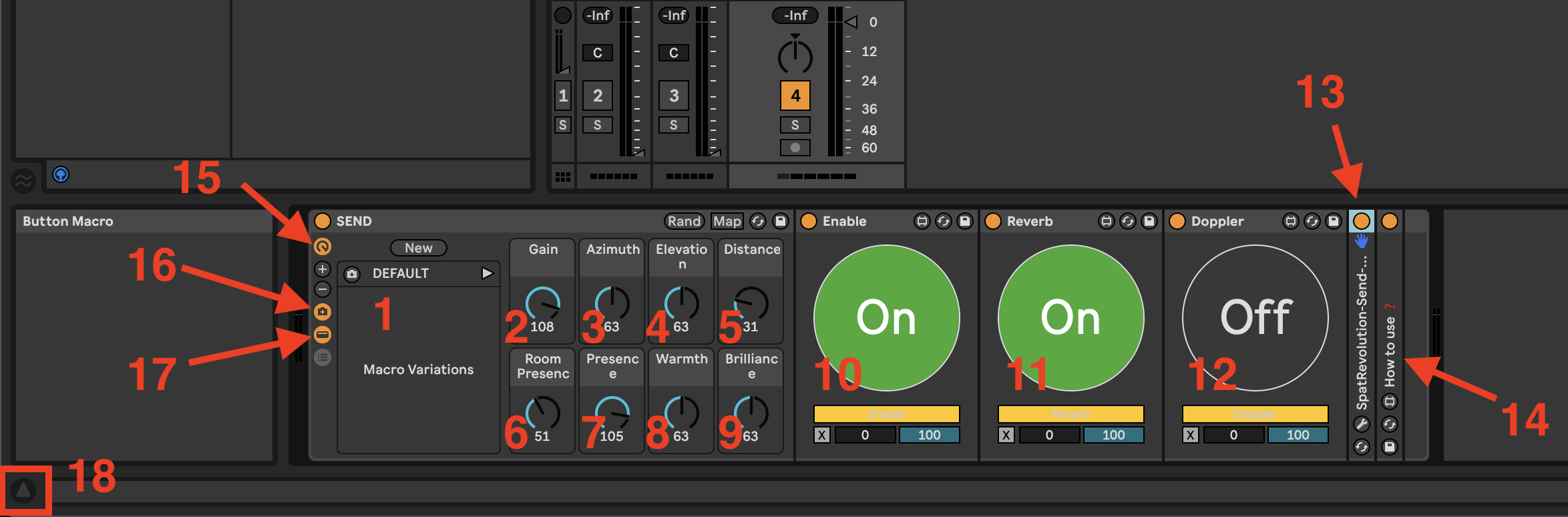Click the save preset icon on SEND rack

click(780, 221)
